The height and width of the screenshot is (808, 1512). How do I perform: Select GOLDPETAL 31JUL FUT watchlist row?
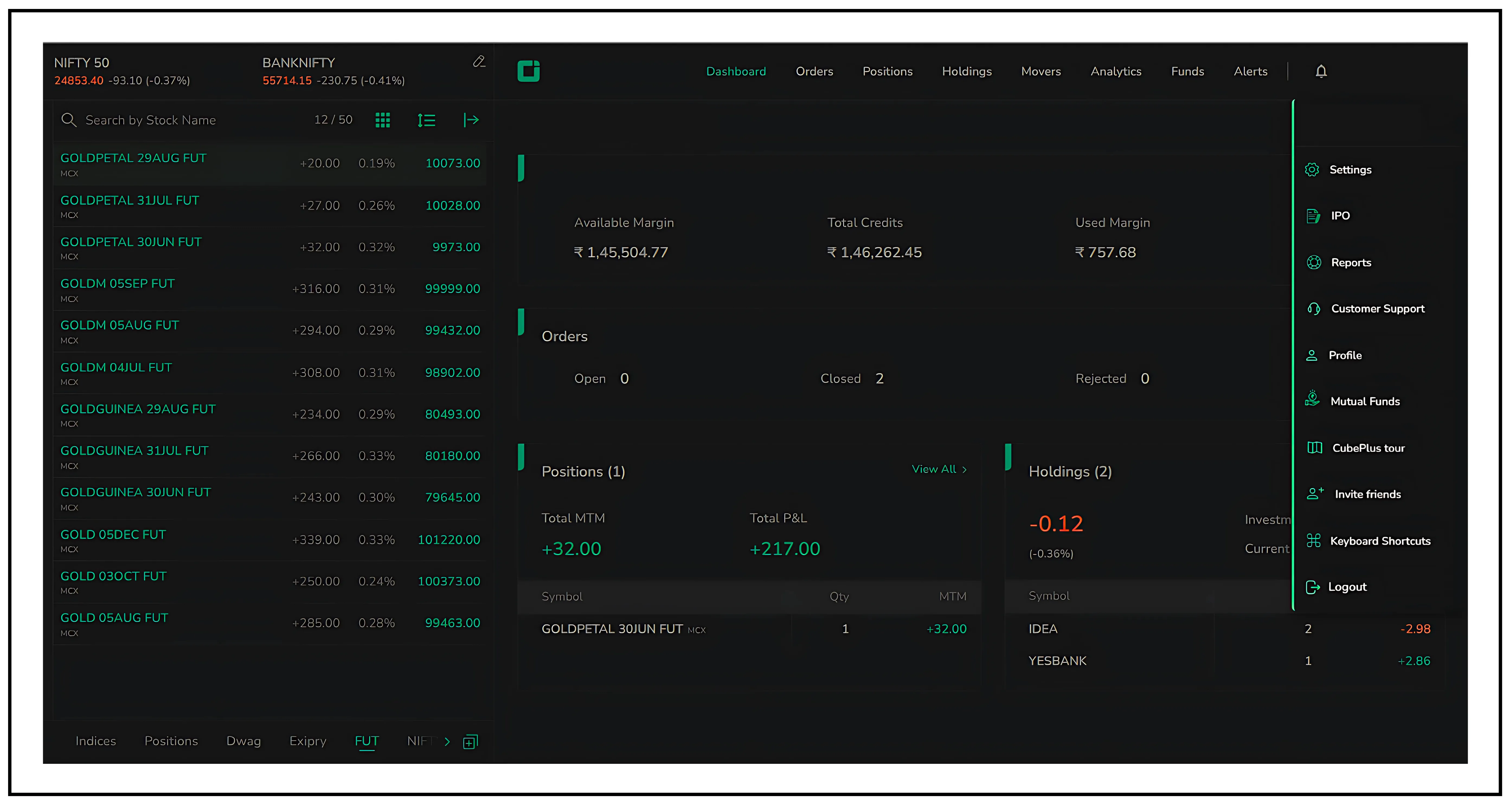point(269,207)
